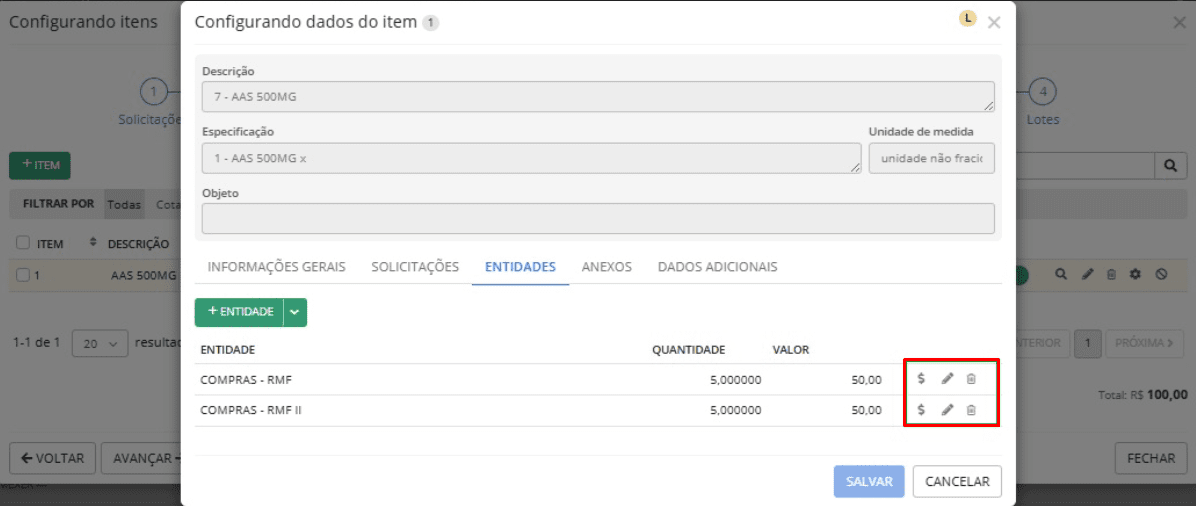Close the background Configurando itens window
The image size is (1196, 506).
(1179, 23)
